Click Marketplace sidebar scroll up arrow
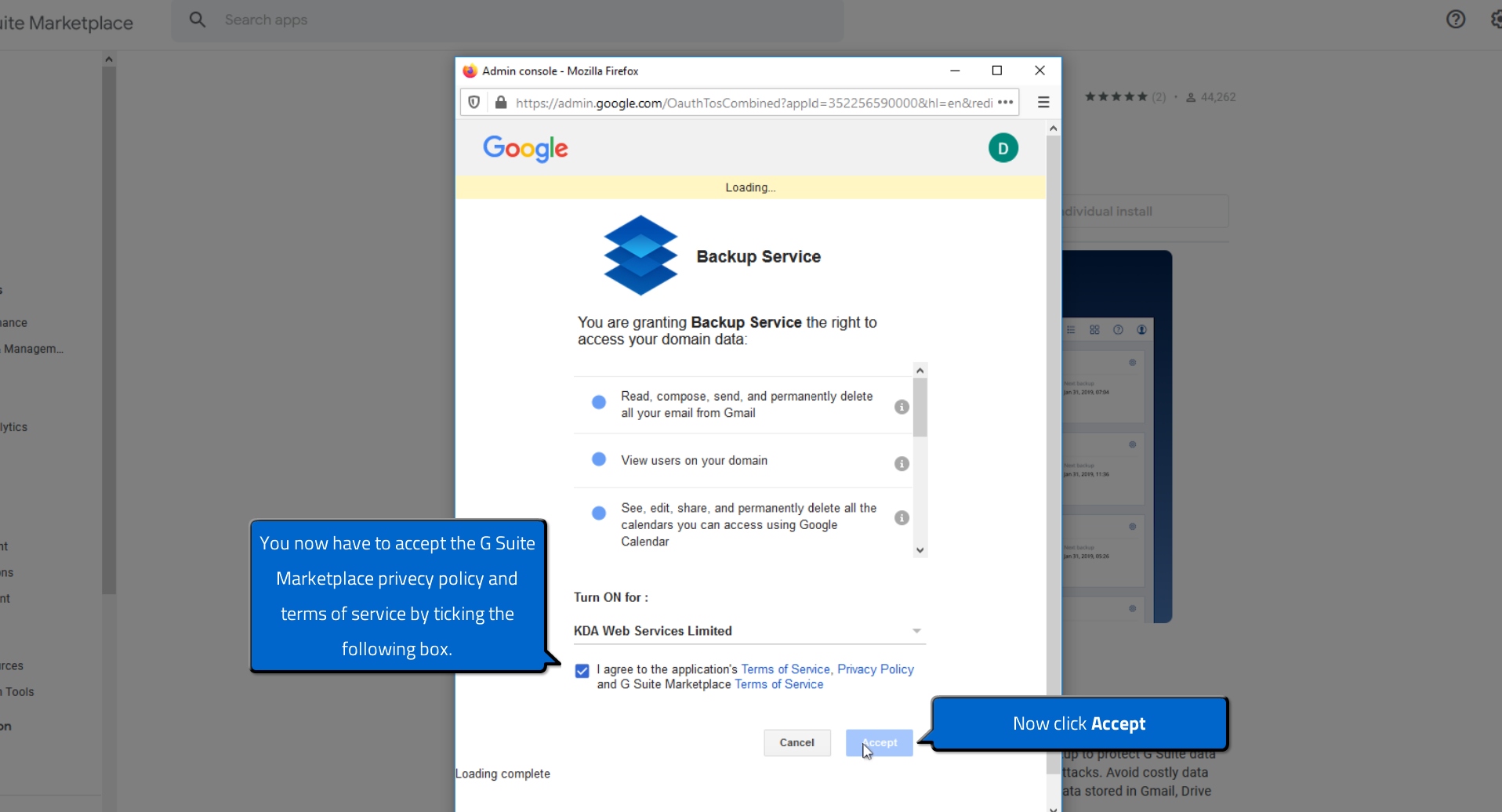1502x812 pixels. (109, 60)
